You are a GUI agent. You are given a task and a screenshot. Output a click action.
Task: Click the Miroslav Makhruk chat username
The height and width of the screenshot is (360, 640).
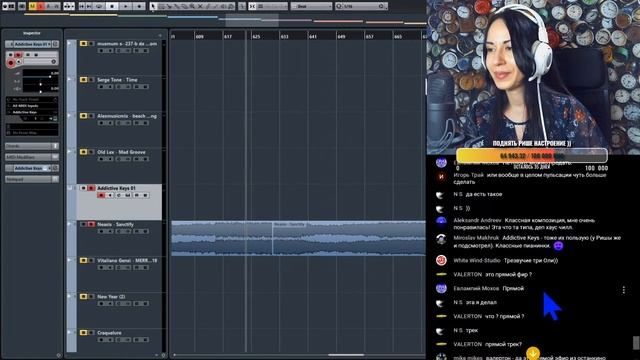(476, 238)
